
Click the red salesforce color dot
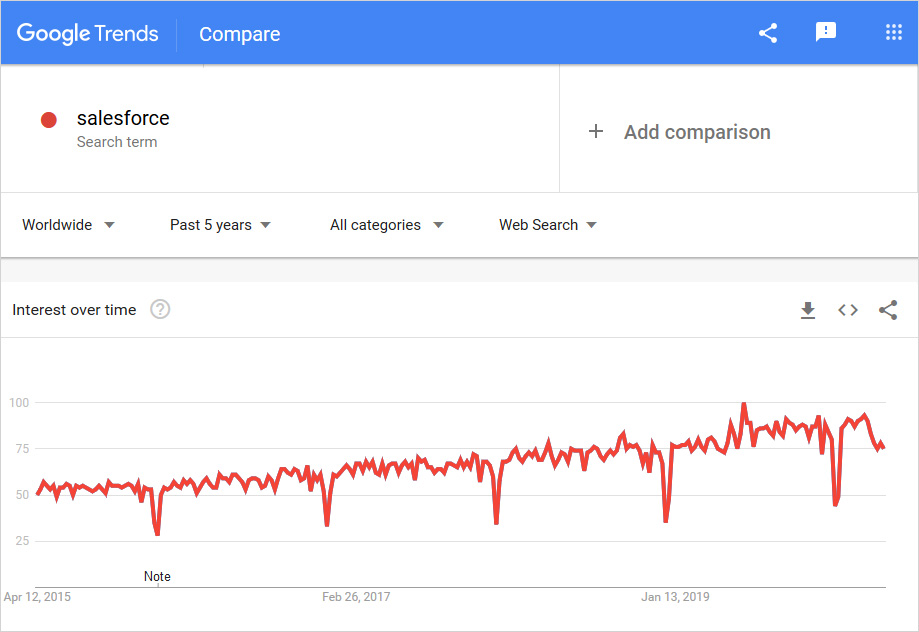[48, 120]
